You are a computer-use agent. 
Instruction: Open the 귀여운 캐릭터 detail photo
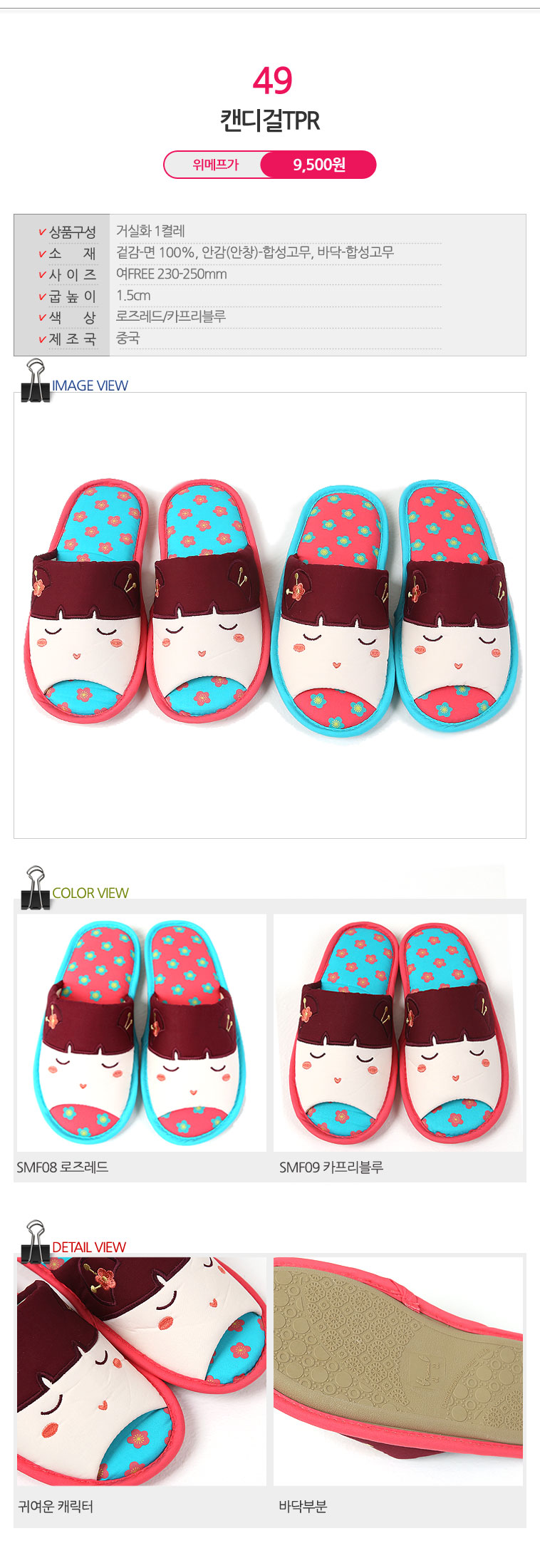(142, 1371)
